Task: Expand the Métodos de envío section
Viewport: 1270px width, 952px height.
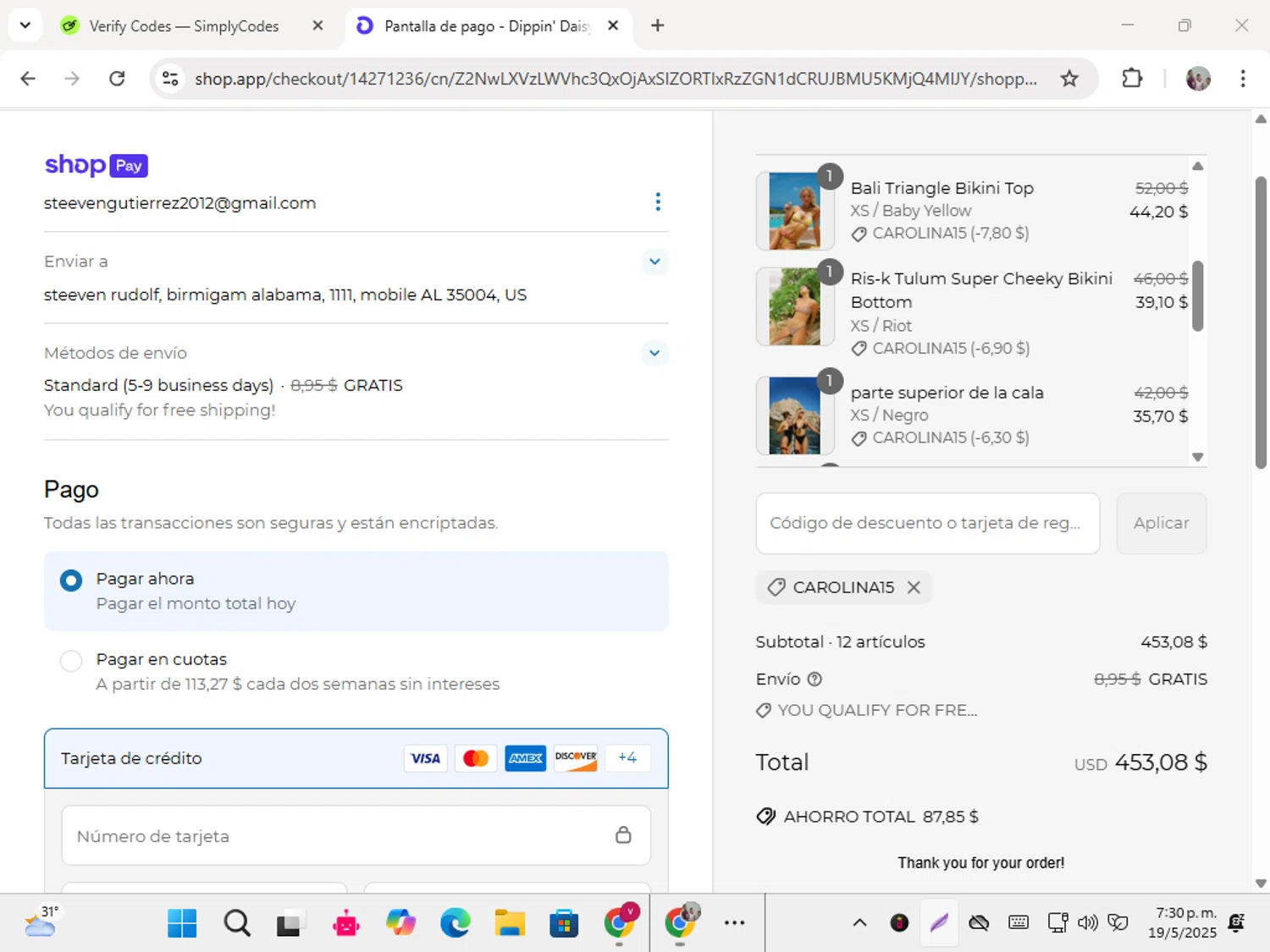Action: (x=654, y=353)
